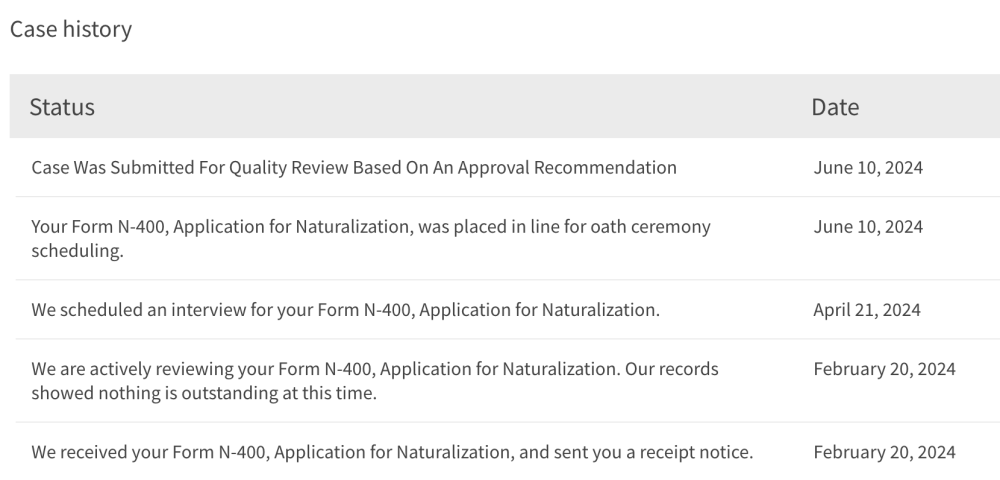Click 'Application for Naturalization' in the interview row

tap(540, 310)
